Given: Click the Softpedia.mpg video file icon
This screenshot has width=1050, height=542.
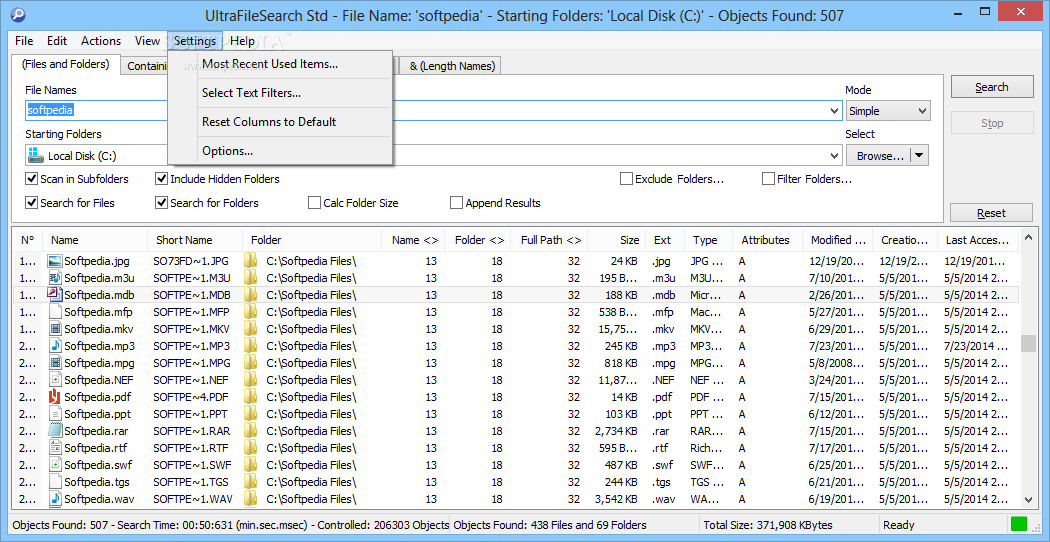Looking at the screenshot, I should (55, 362).
